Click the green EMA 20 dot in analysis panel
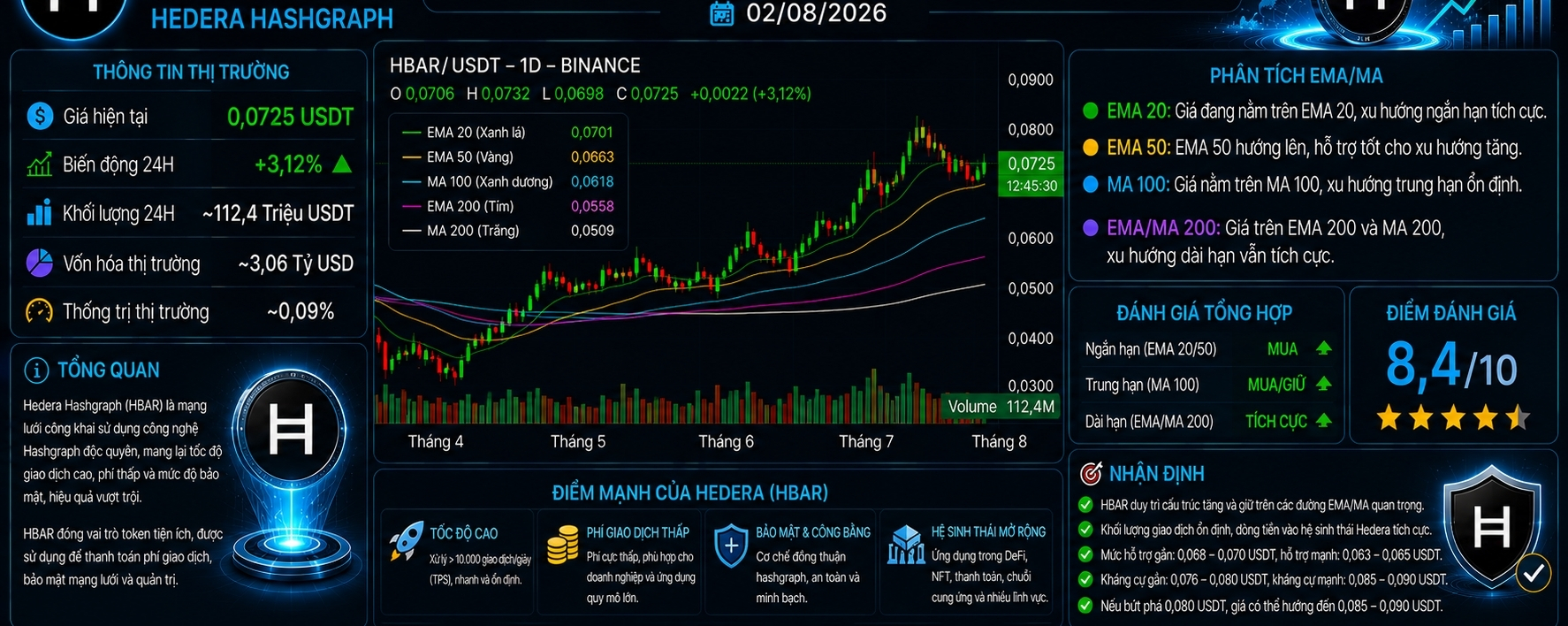This screenshot has width=1568, height=626. point(1091,111)
